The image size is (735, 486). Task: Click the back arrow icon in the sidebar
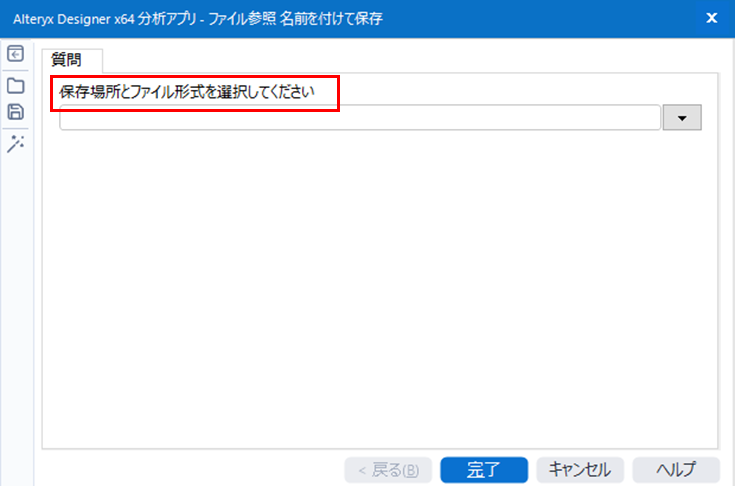(15, 54)
